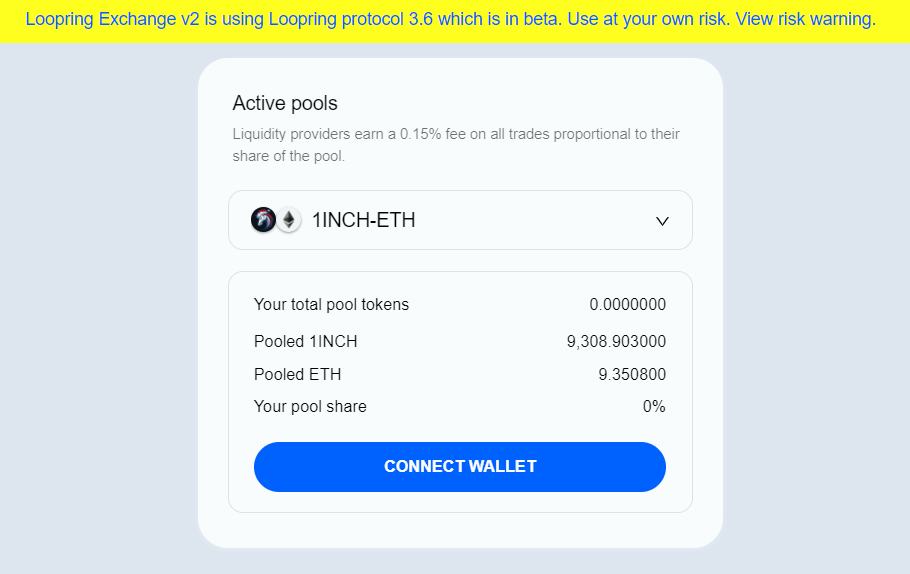Expand the pool selector chevron arrow
Screen dimensions: 910x574
pyautogui.click(x=662, y=221)
